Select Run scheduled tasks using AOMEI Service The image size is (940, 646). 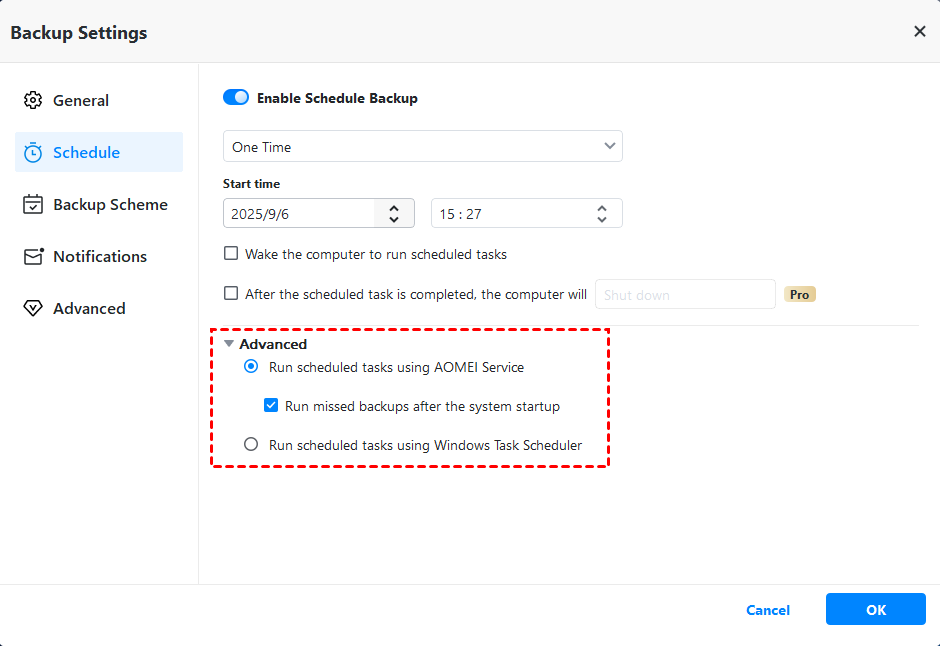[x=251, y=367]
